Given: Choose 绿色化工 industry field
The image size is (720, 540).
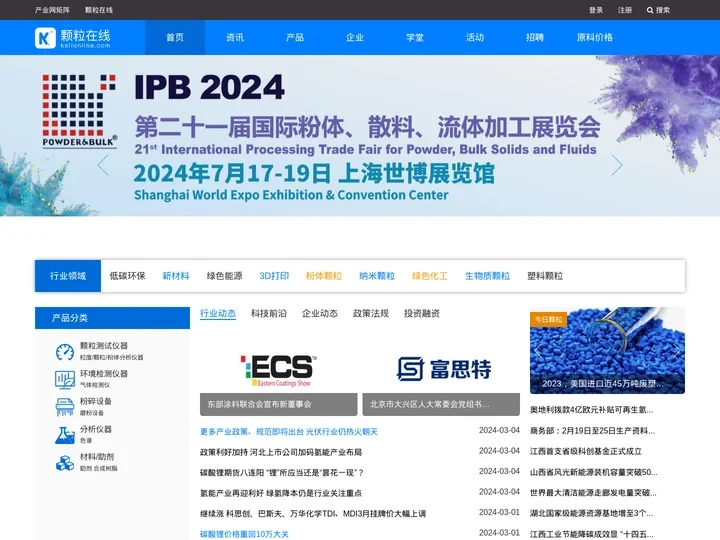Looking at the screenshot, I should click(430, 276).
